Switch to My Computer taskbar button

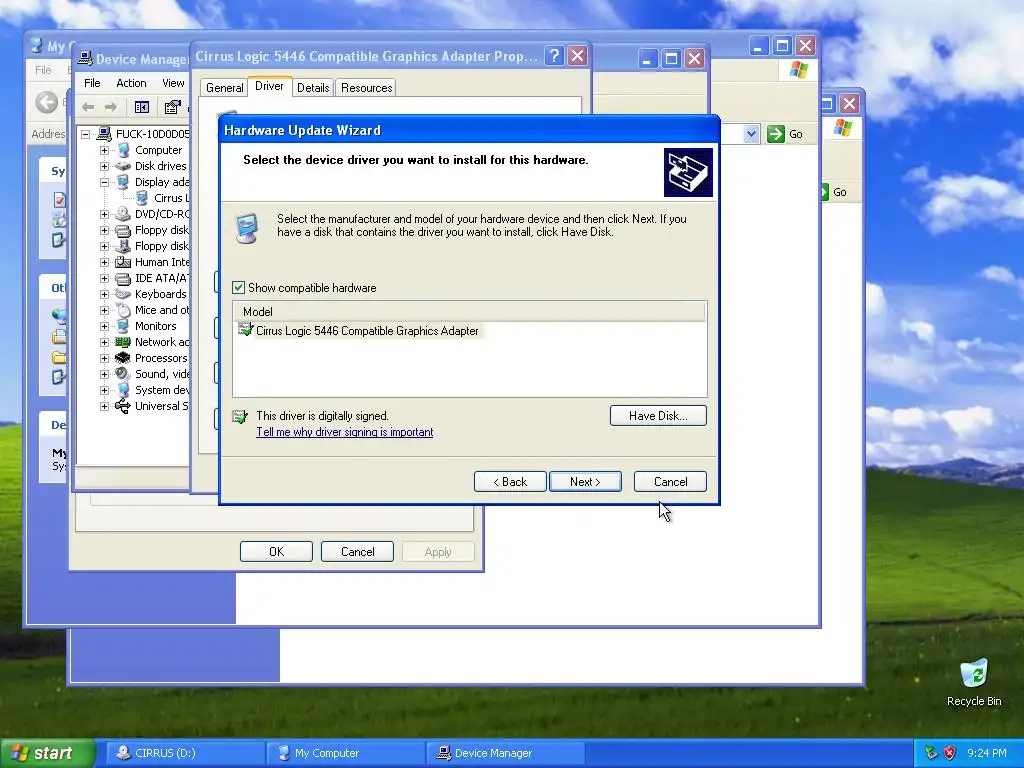(x=345, y=754)
